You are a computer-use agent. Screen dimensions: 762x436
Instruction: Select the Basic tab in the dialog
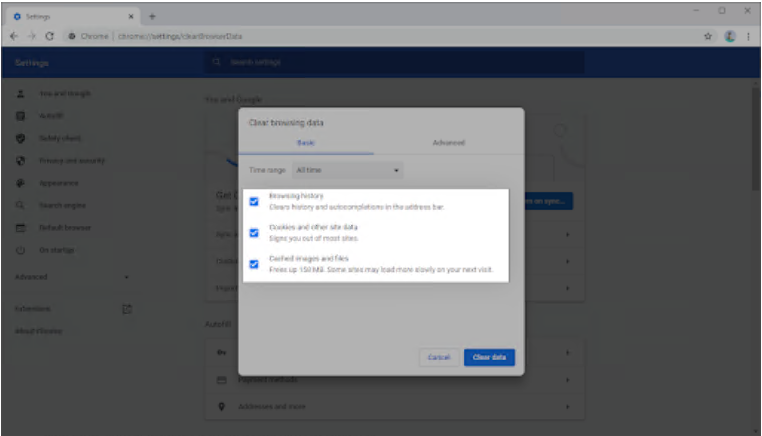point(306,143)
